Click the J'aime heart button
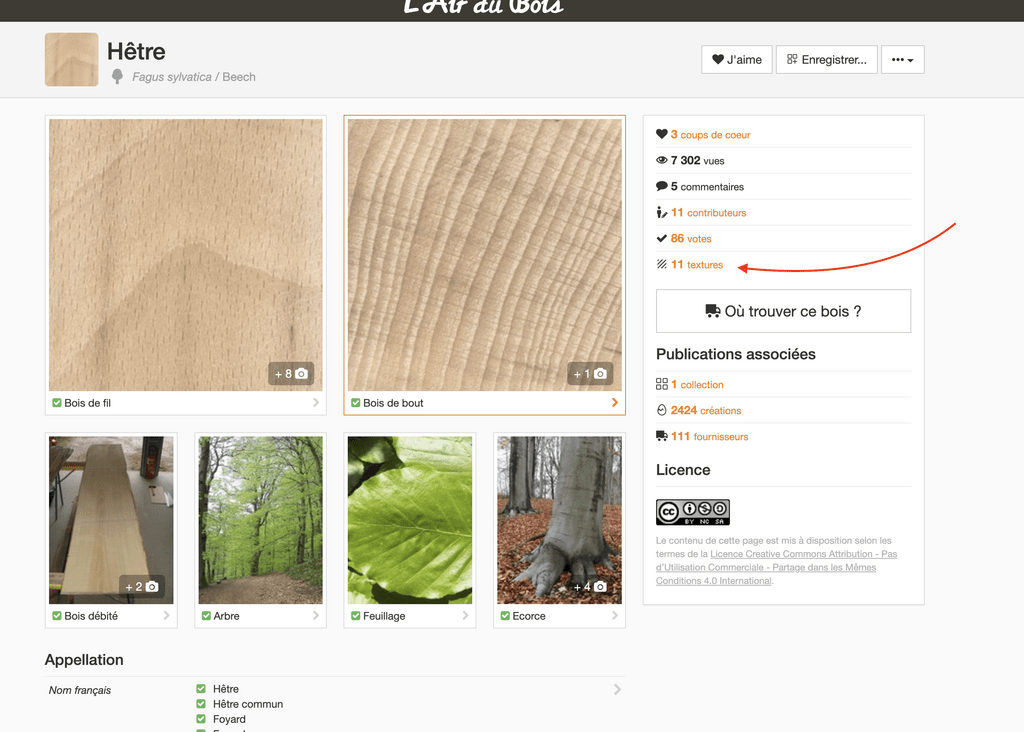1024x732 pixels. point(737,59)
